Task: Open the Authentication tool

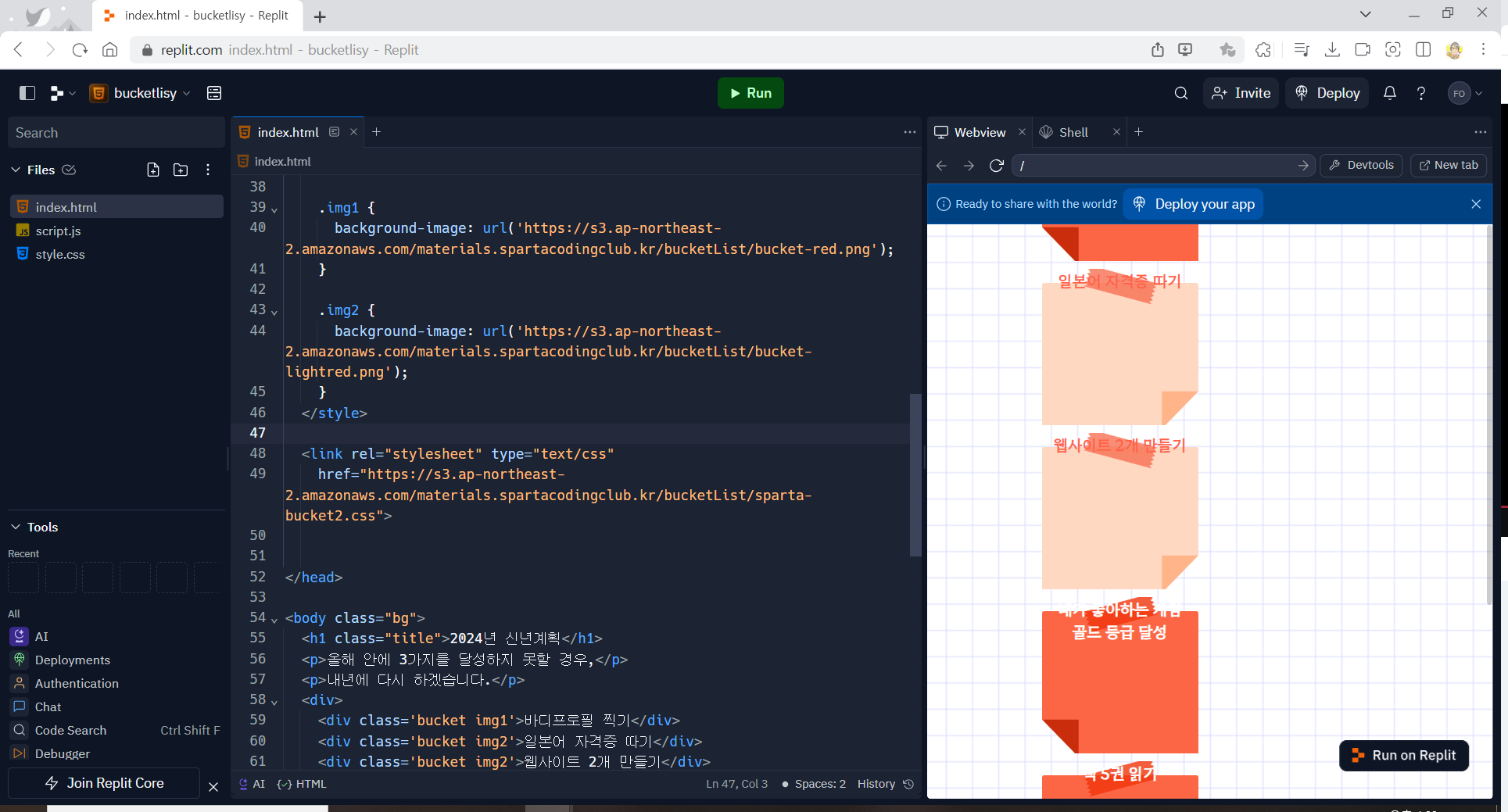Action: (x=116, y=683)
